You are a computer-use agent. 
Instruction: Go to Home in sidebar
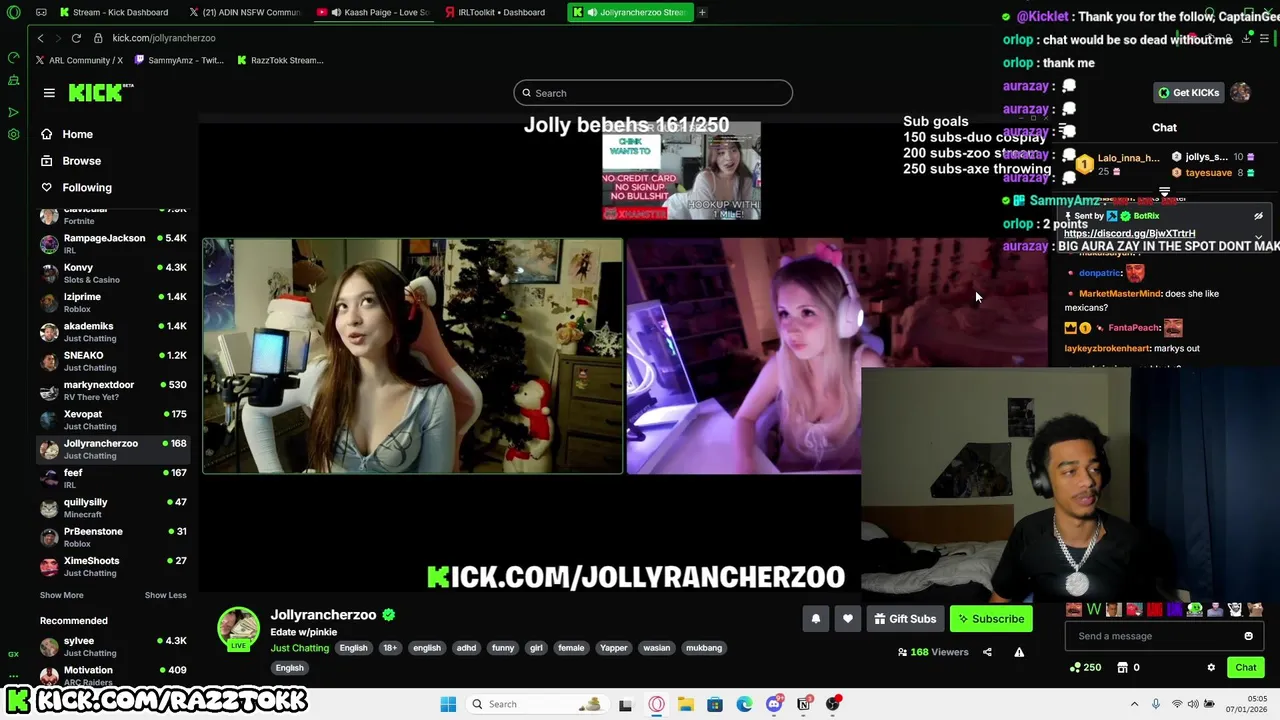[x=77, y=134]
